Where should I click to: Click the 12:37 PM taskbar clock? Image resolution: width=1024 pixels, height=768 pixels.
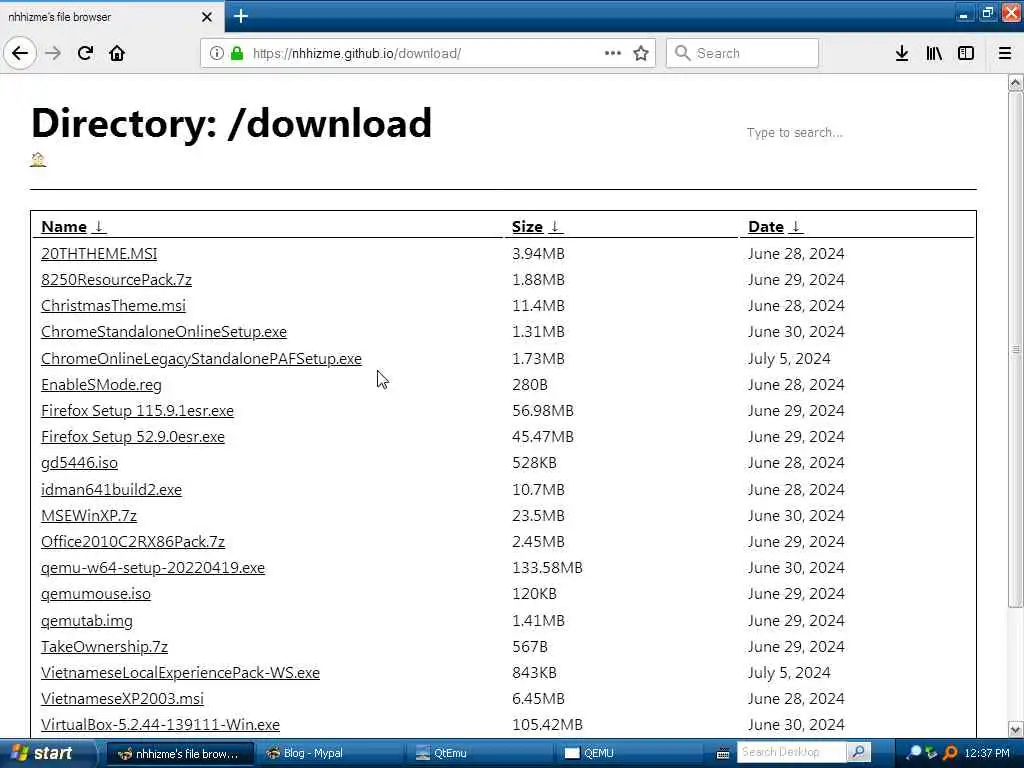[x=987, y=753]
